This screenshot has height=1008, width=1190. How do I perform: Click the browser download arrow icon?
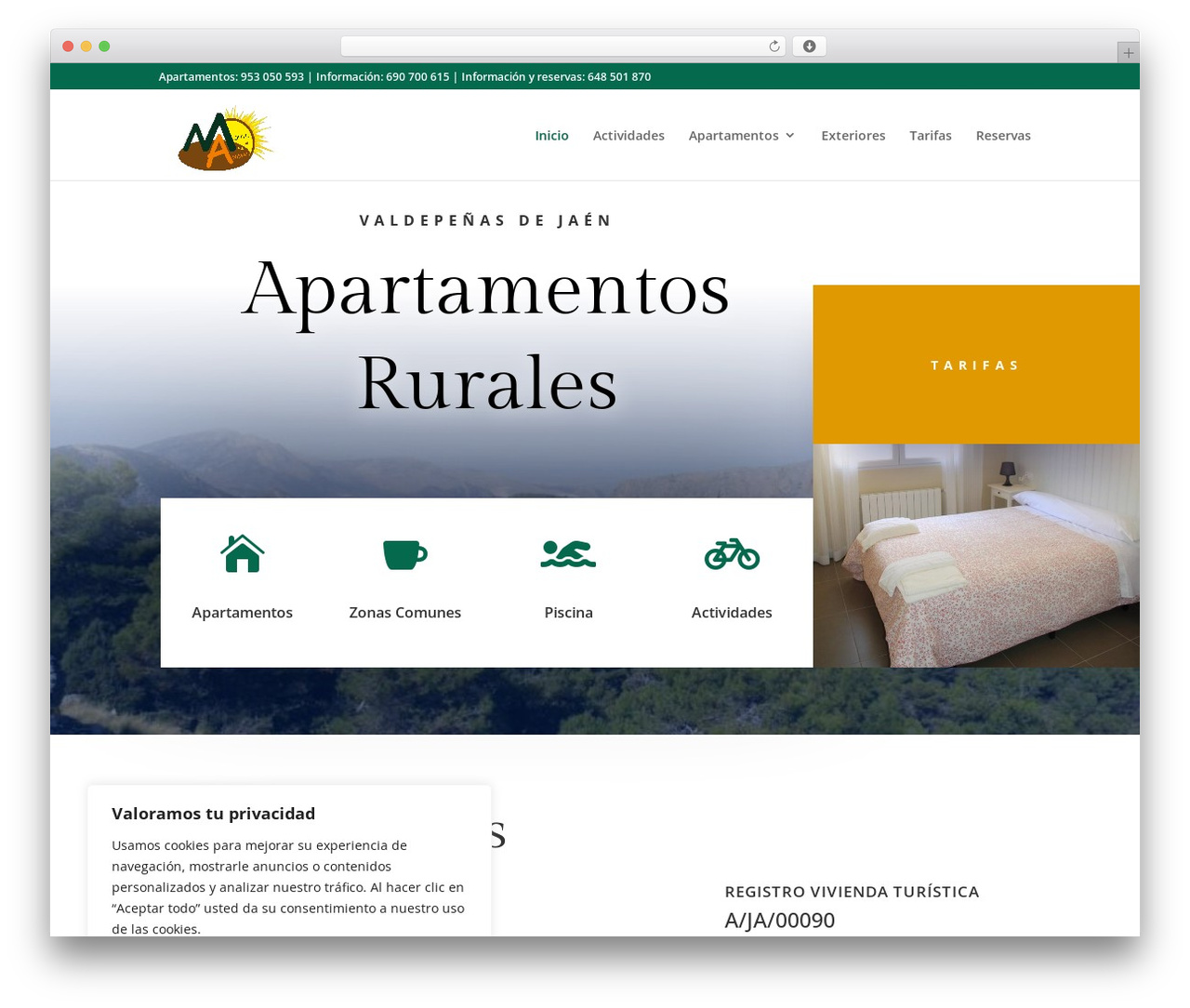pyautogui.click(x=809, y=46)
